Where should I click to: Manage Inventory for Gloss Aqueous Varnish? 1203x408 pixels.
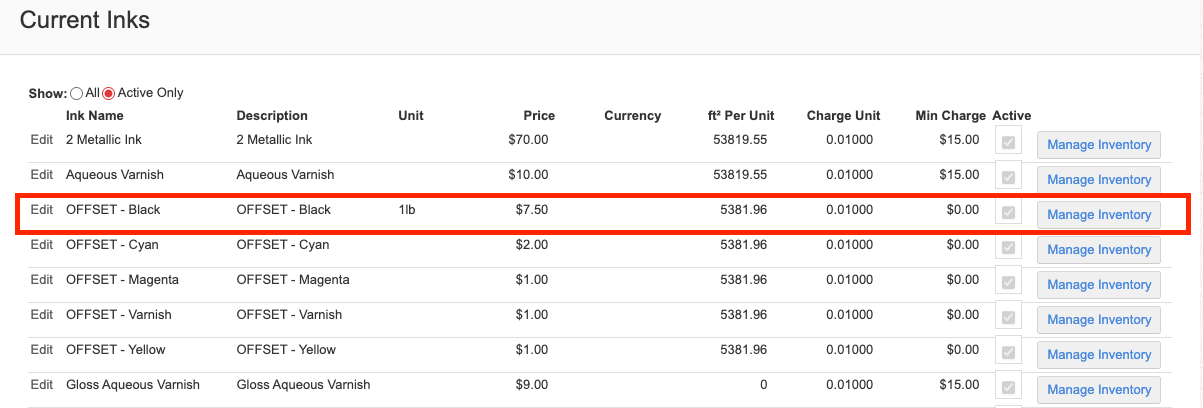(1099, 390)
